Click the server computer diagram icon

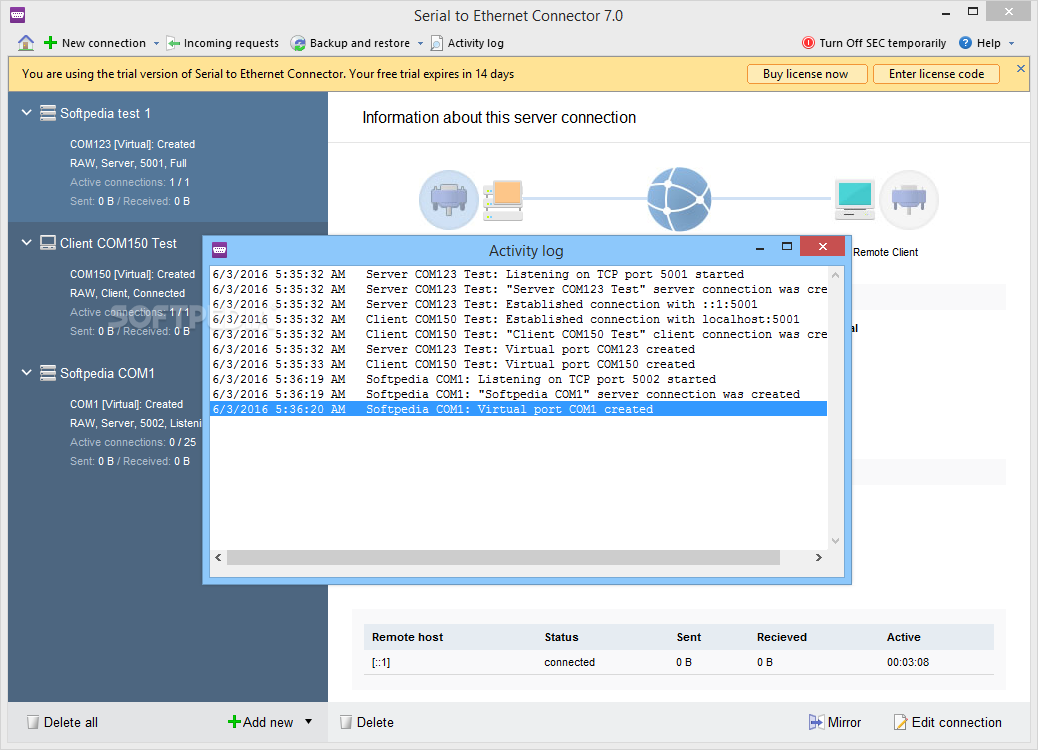pos(503,200)
